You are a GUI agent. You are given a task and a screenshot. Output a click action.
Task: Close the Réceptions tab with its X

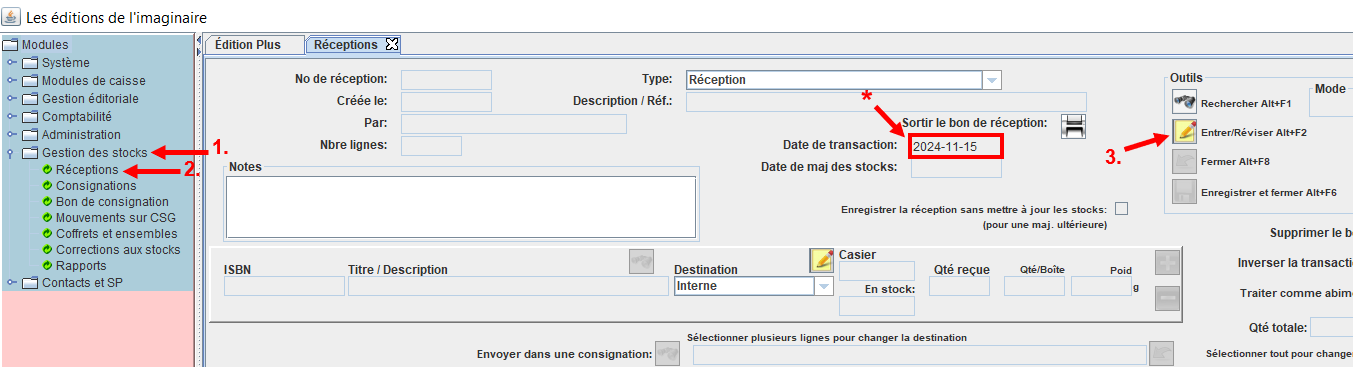(x=392, y=44)
